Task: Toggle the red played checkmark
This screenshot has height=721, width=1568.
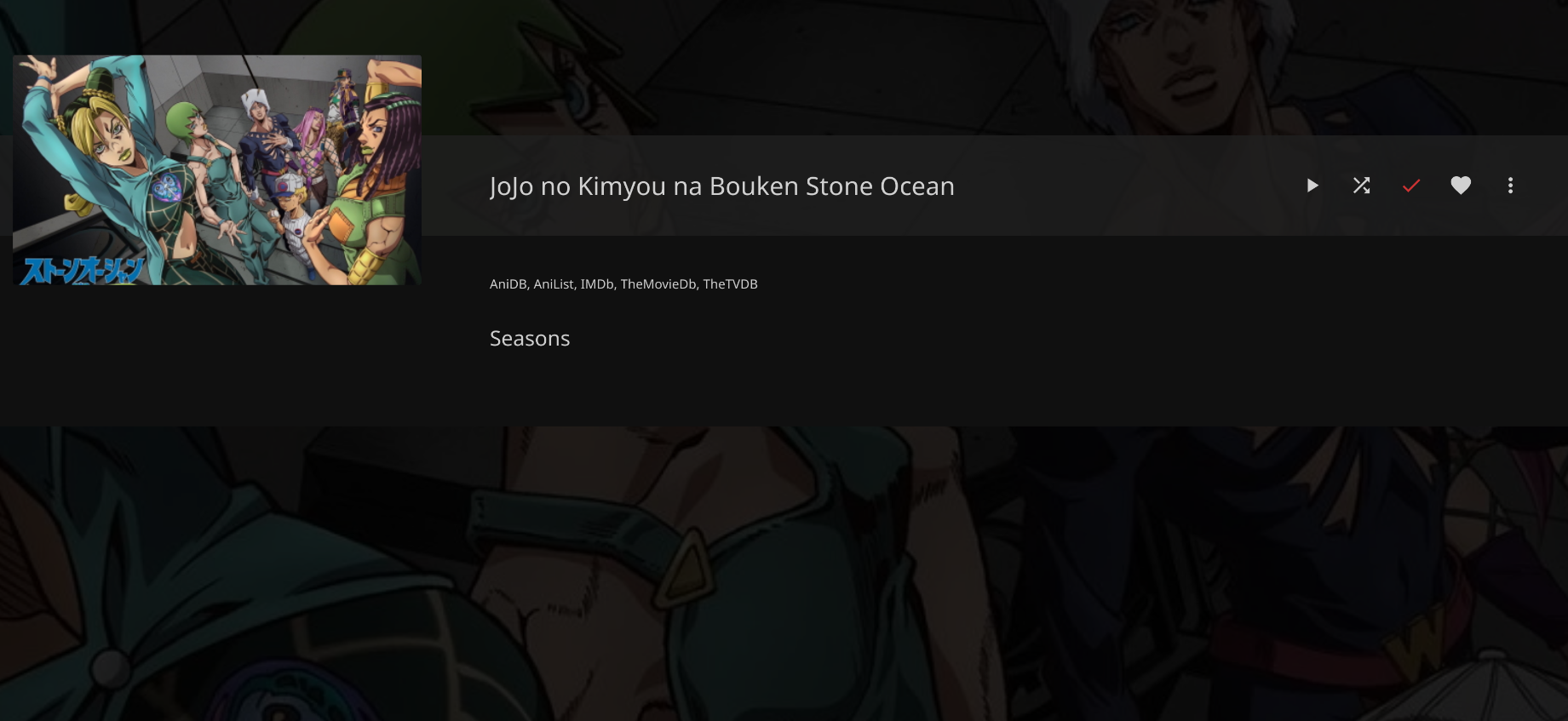Action: pyautogui.click(x=1411, y=186)
